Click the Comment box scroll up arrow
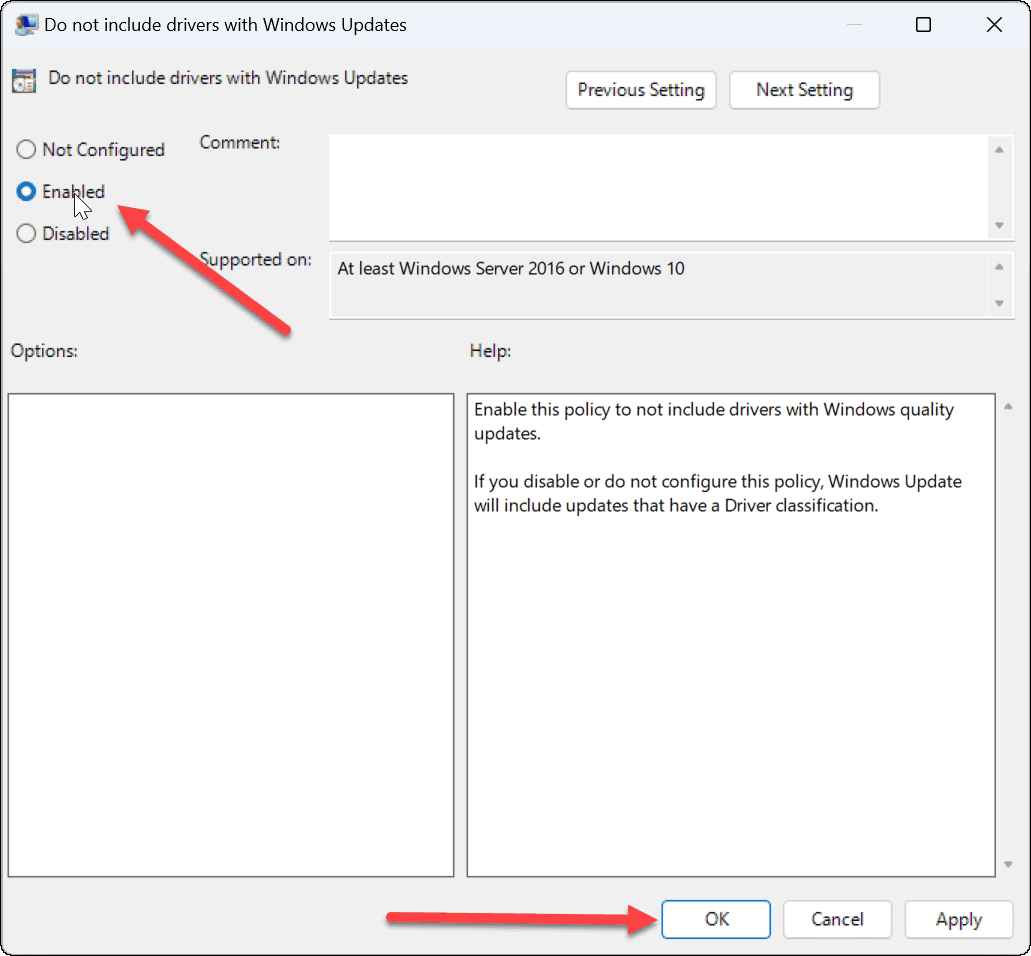This screenshot has height=956, width=1031. (998, 150)
